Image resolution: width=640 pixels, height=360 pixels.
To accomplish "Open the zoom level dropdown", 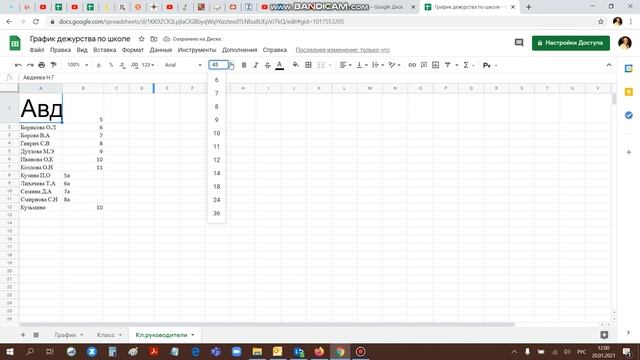I will tap(77, 65).
